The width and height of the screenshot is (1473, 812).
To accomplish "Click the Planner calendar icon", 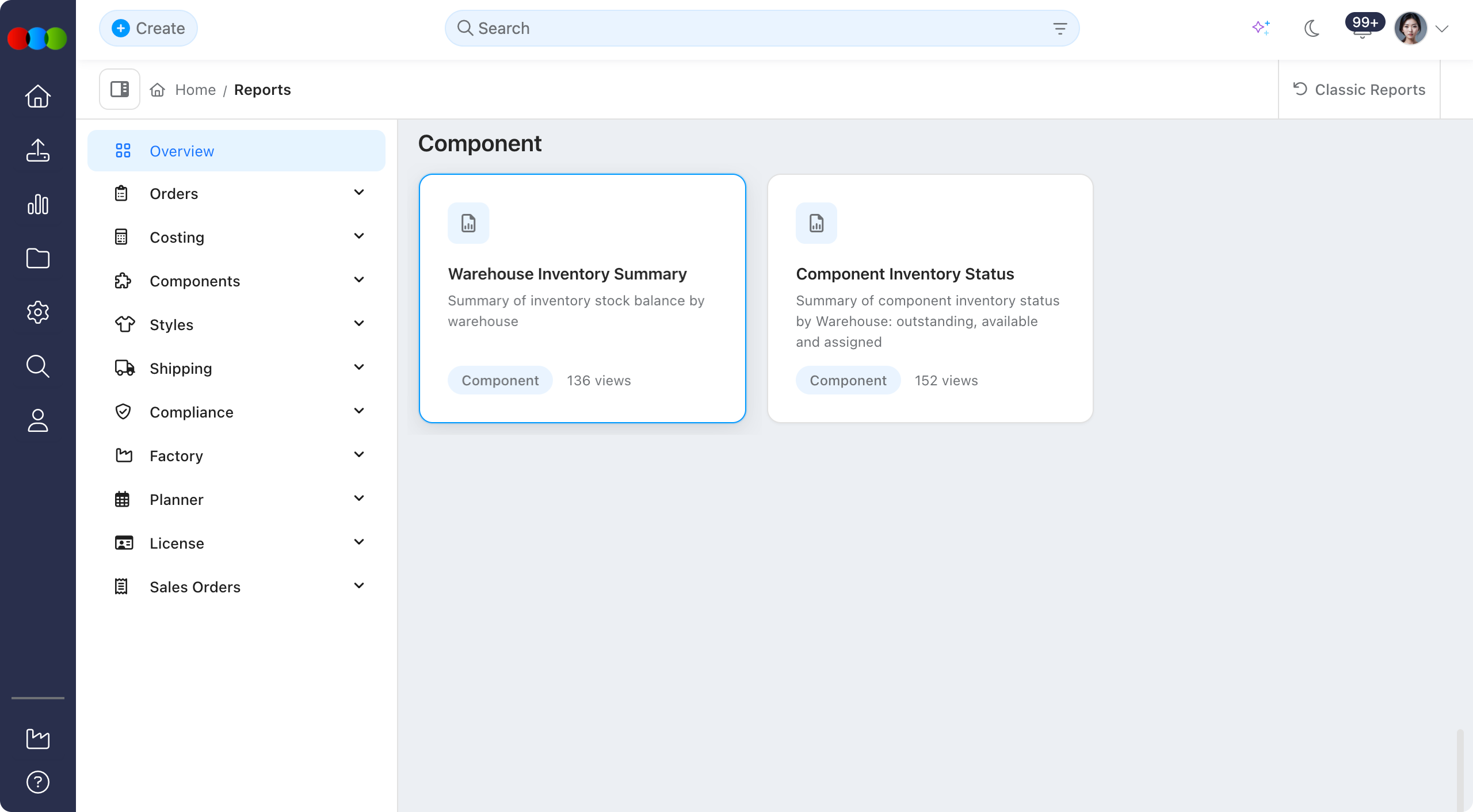I will click(x=122, y=499).
